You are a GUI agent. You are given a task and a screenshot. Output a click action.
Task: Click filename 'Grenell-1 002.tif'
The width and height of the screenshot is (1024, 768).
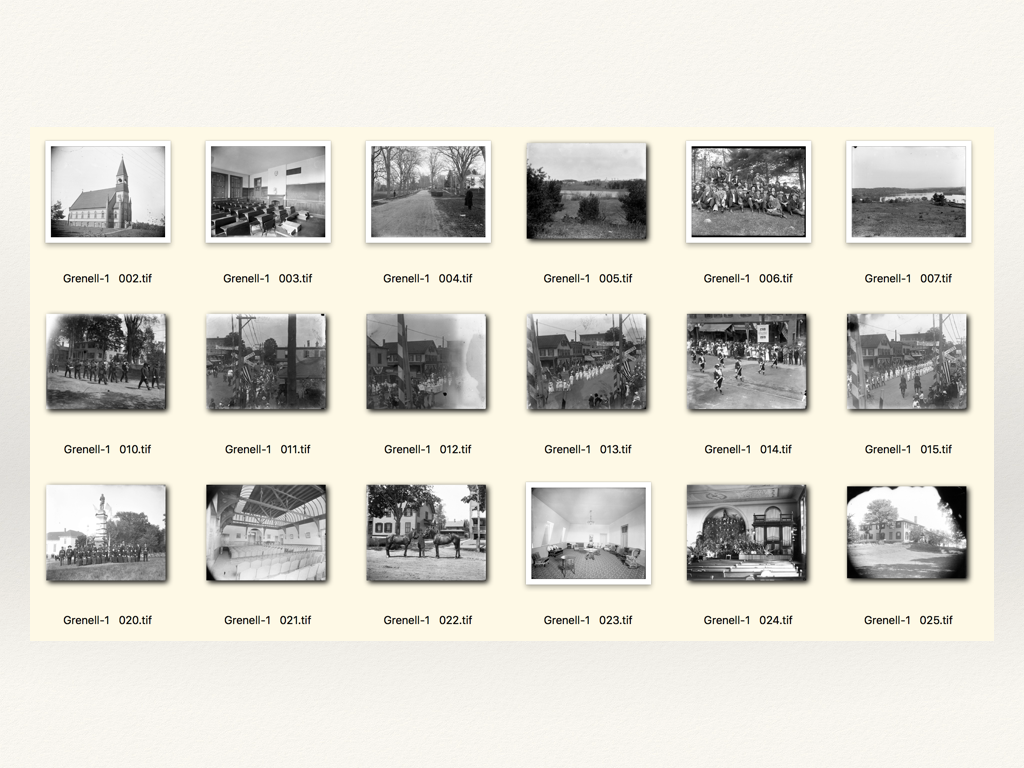[x=107, y=278]
